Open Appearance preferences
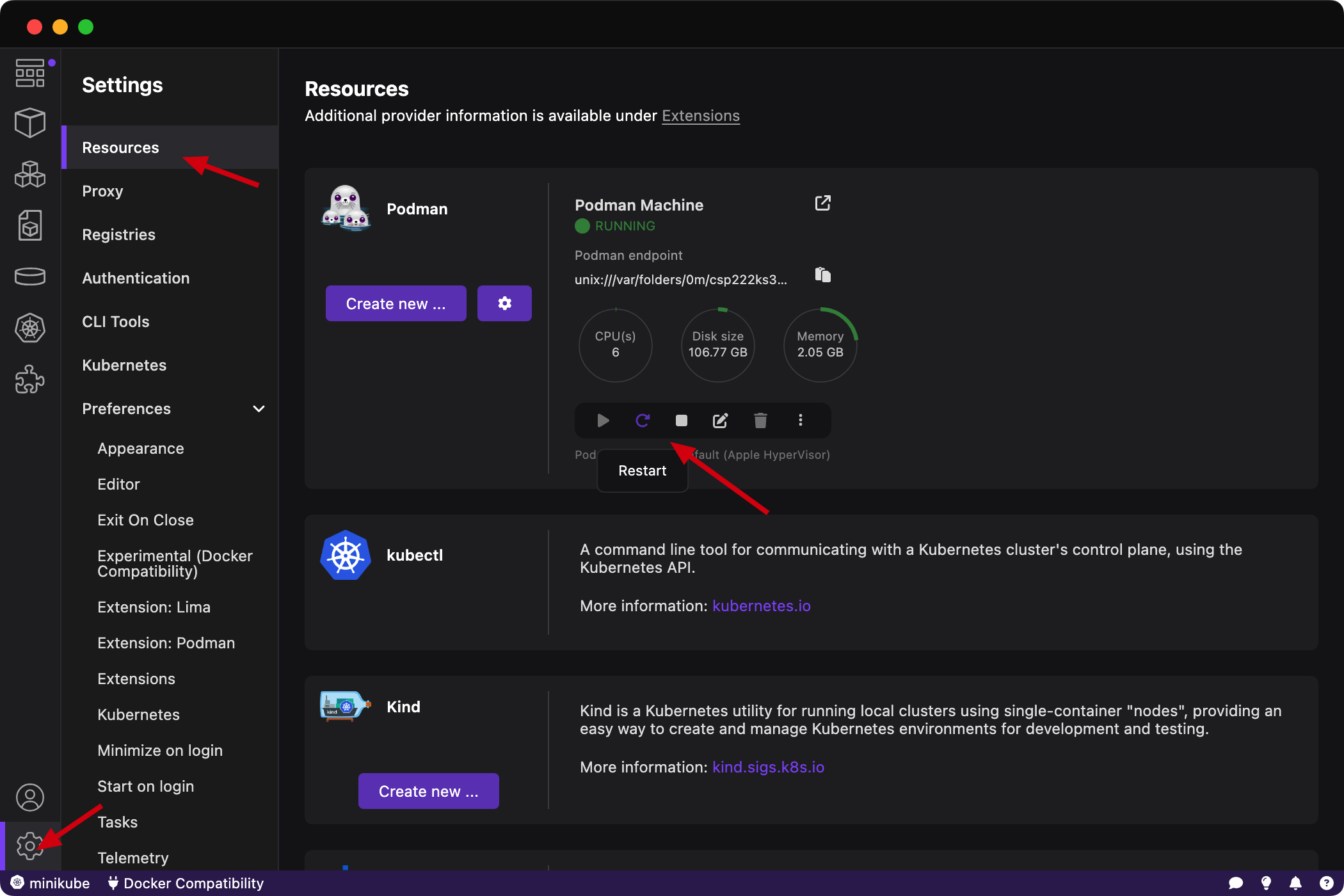1344x896 pixels. tap(140, 449)
